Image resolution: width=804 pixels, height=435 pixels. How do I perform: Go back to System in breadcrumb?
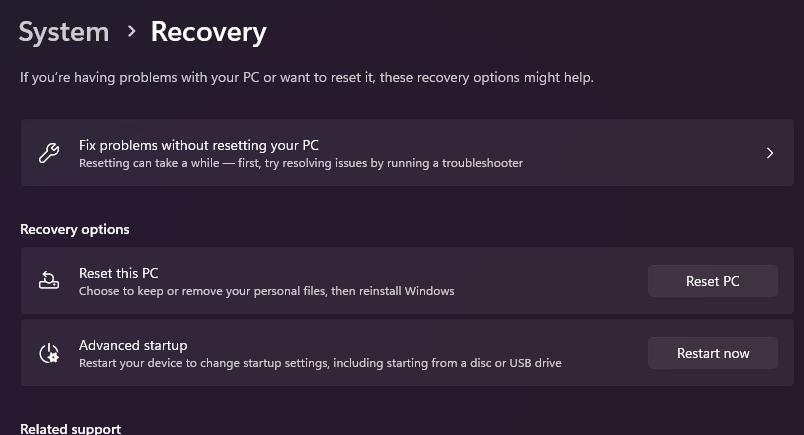63,32
